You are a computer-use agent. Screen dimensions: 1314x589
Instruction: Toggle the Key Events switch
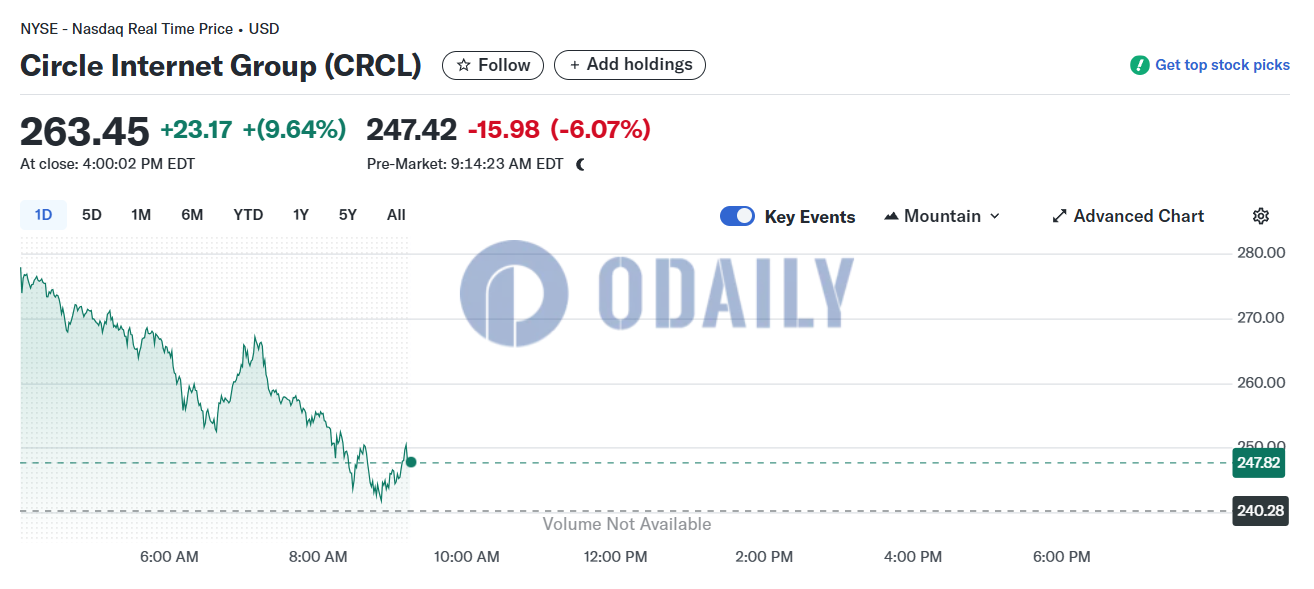coord(738,216)
